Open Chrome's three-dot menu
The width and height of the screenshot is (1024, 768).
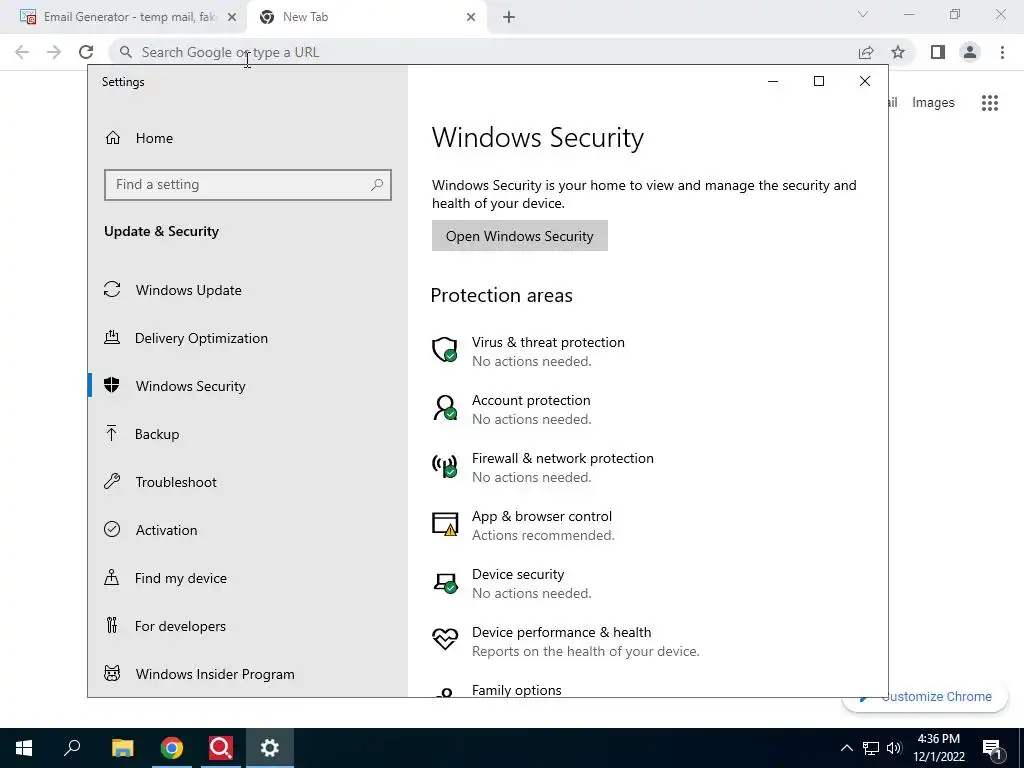1002,52
